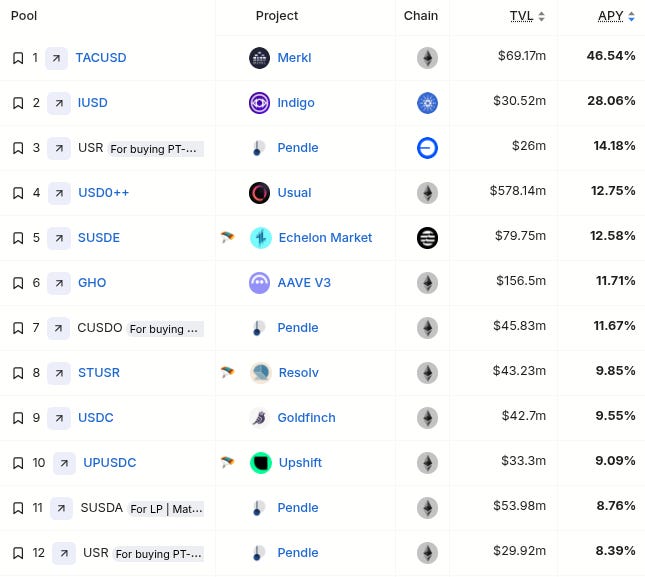Click the Pool column header
645x577 pixels.
click(x=24, y=16)
